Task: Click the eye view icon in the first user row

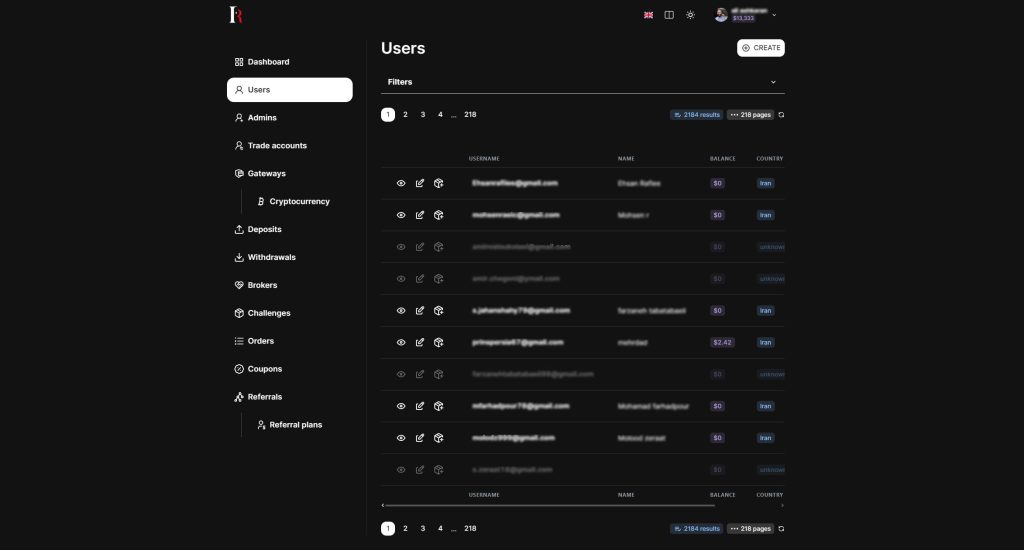Action: 401,184
